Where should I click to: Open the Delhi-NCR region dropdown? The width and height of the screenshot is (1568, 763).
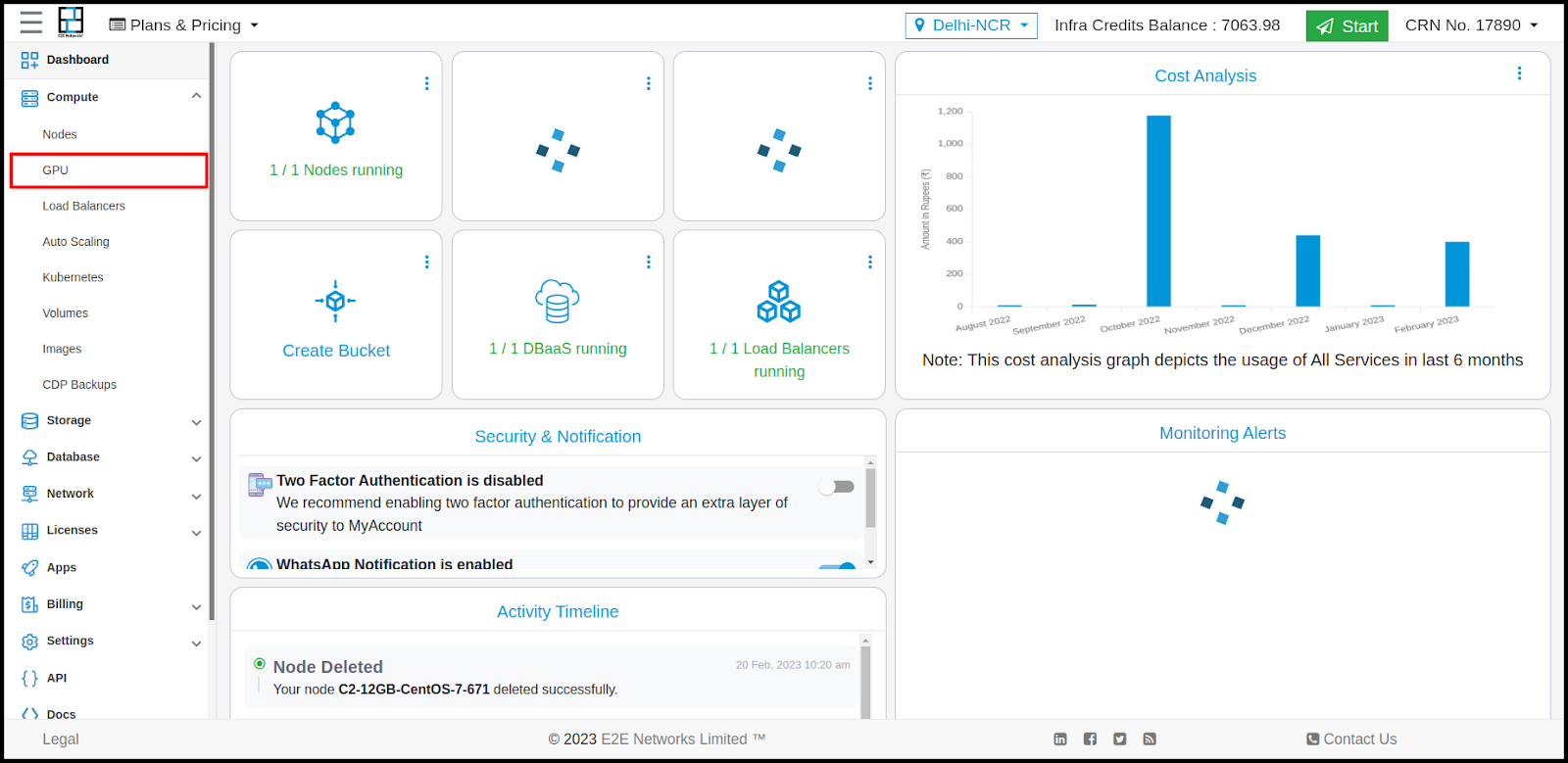click(971, 25)
